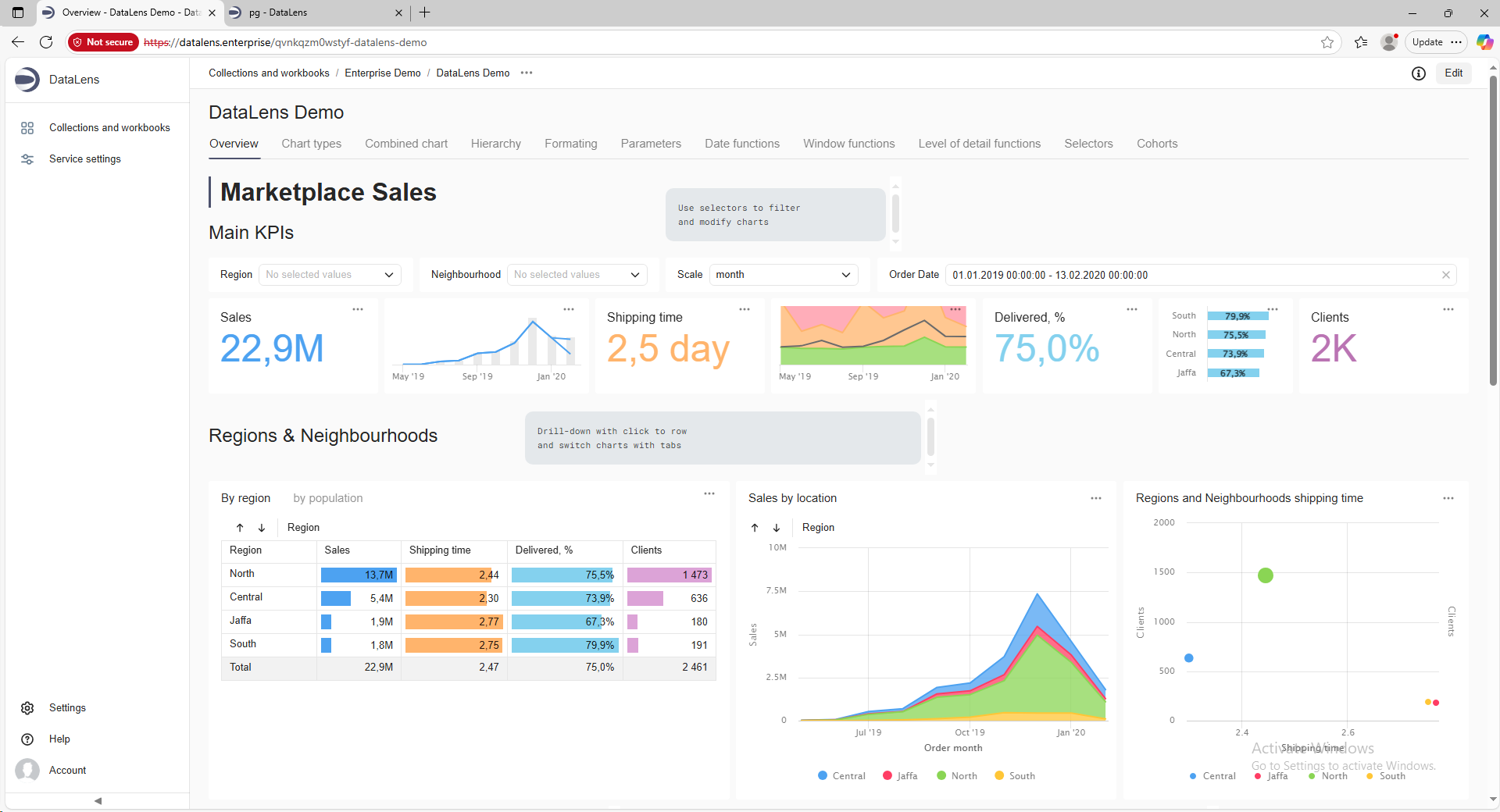Click the DataLens logo icon in sidebar

(27, 80)
